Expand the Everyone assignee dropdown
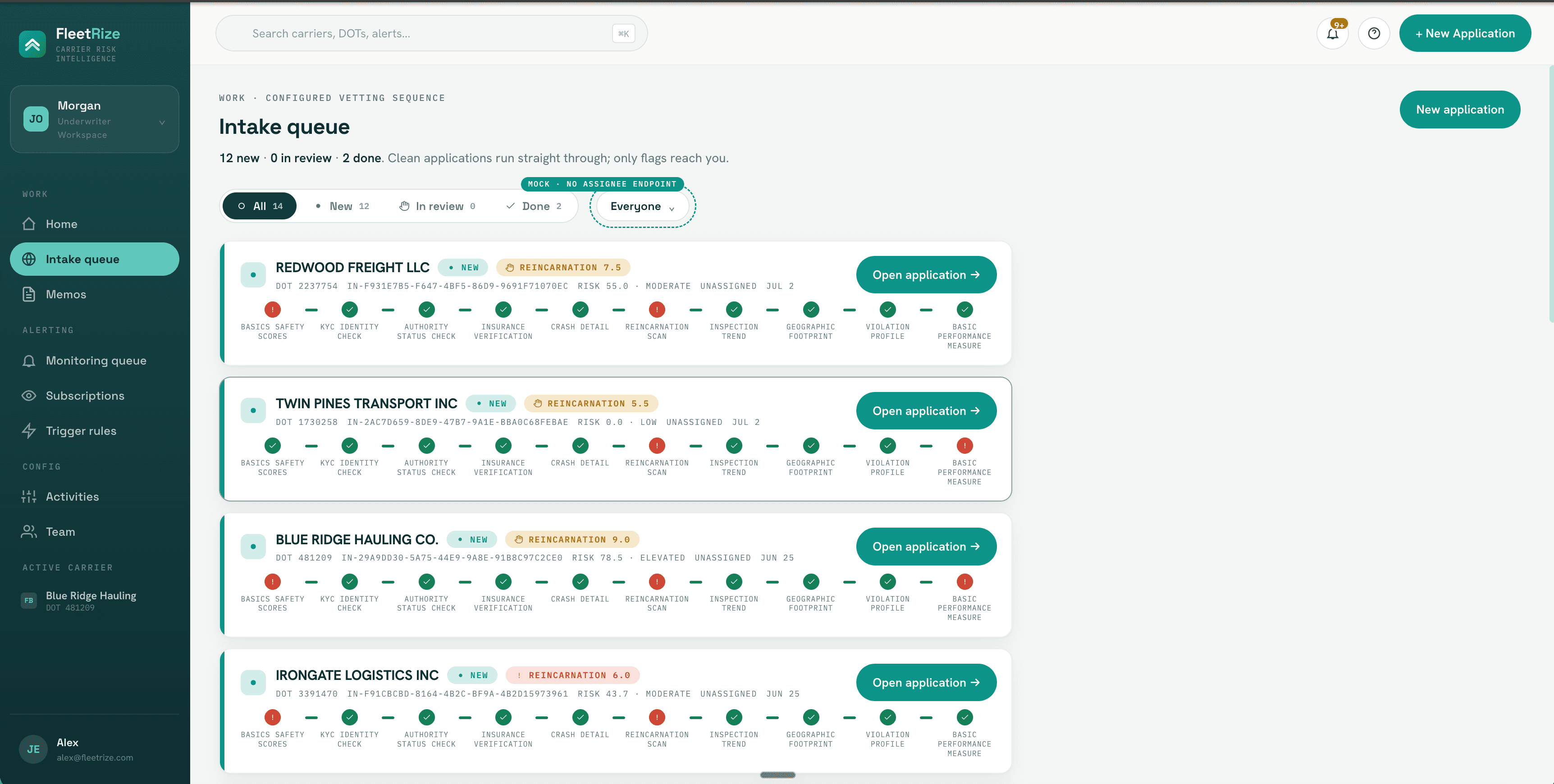The image size is (1554, 784). 643,206
